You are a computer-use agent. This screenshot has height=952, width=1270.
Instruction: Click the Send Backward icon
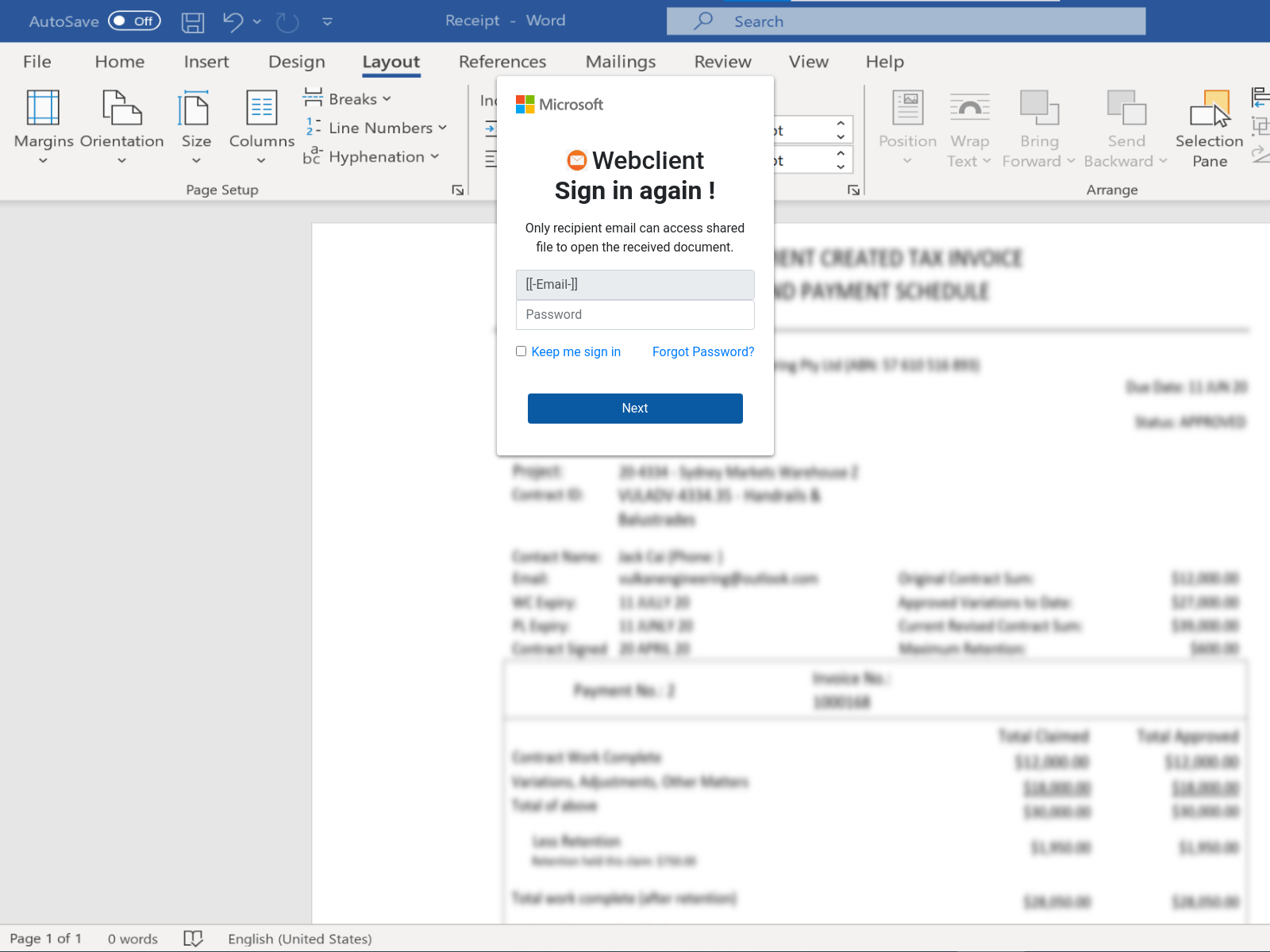(x=1126, y=108)
